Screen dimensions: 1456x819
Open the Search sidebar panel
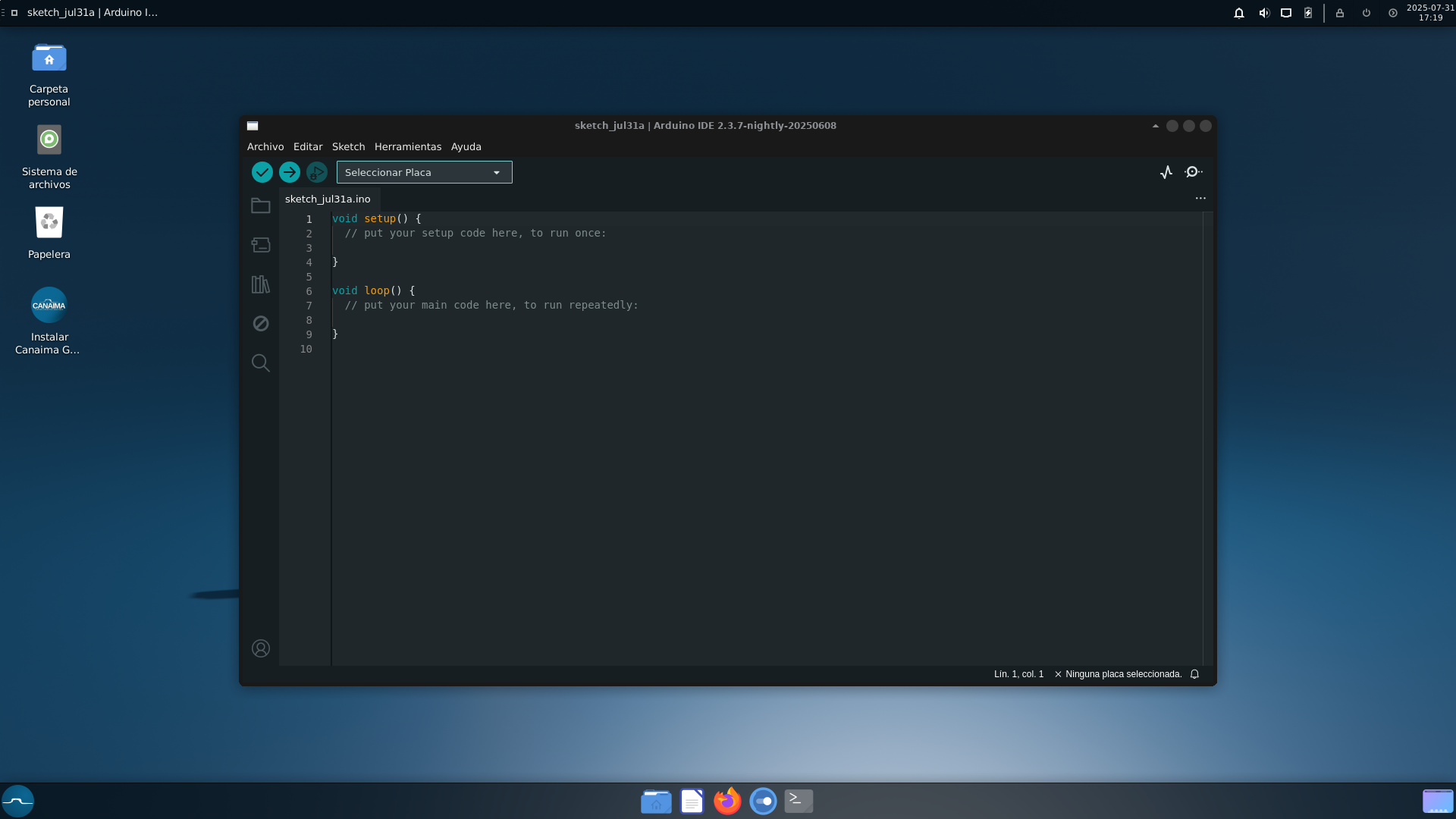pyautogui.click(x=261, y=362)
